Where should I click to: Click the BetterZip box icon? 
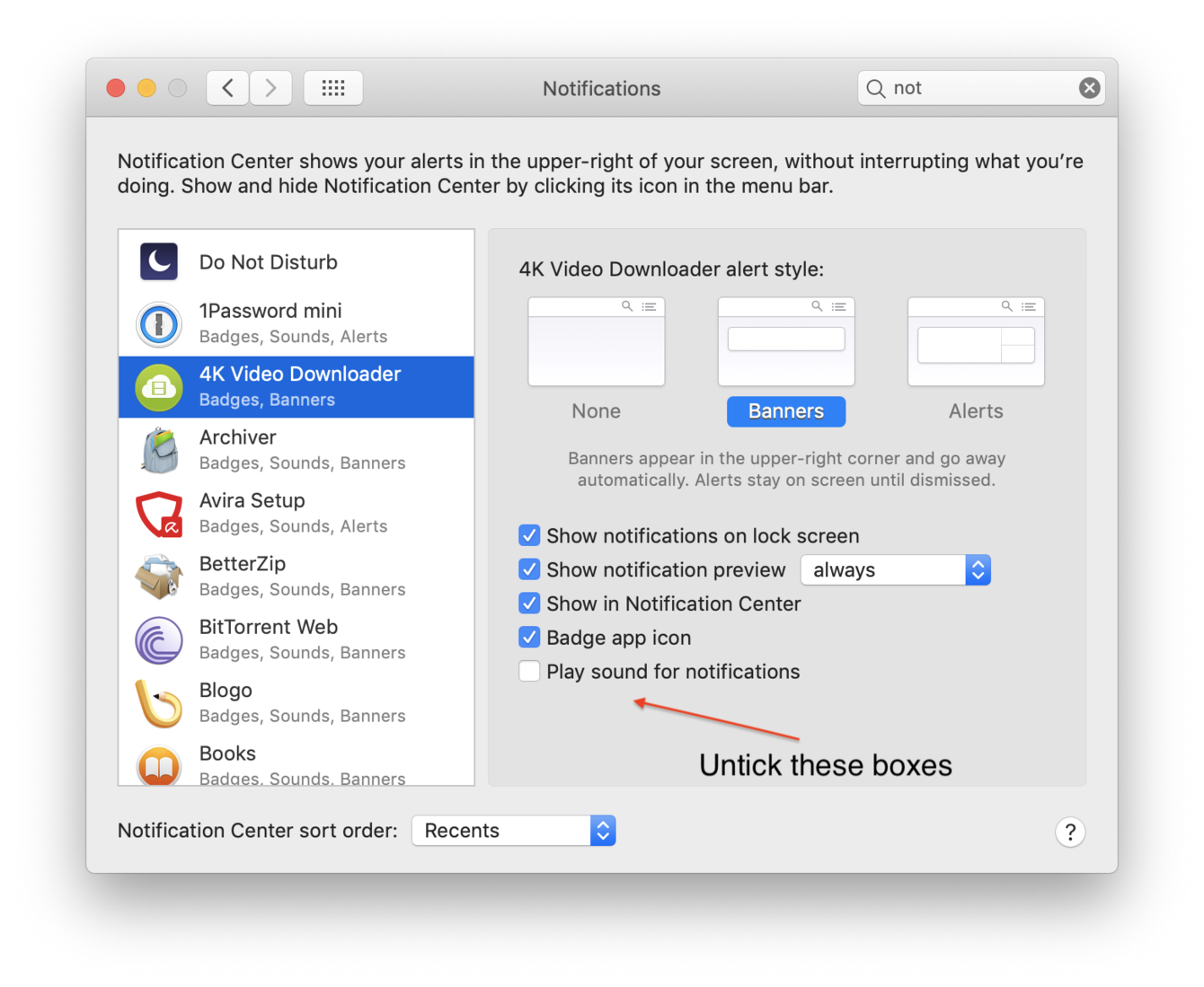click(x=158, y=576)
